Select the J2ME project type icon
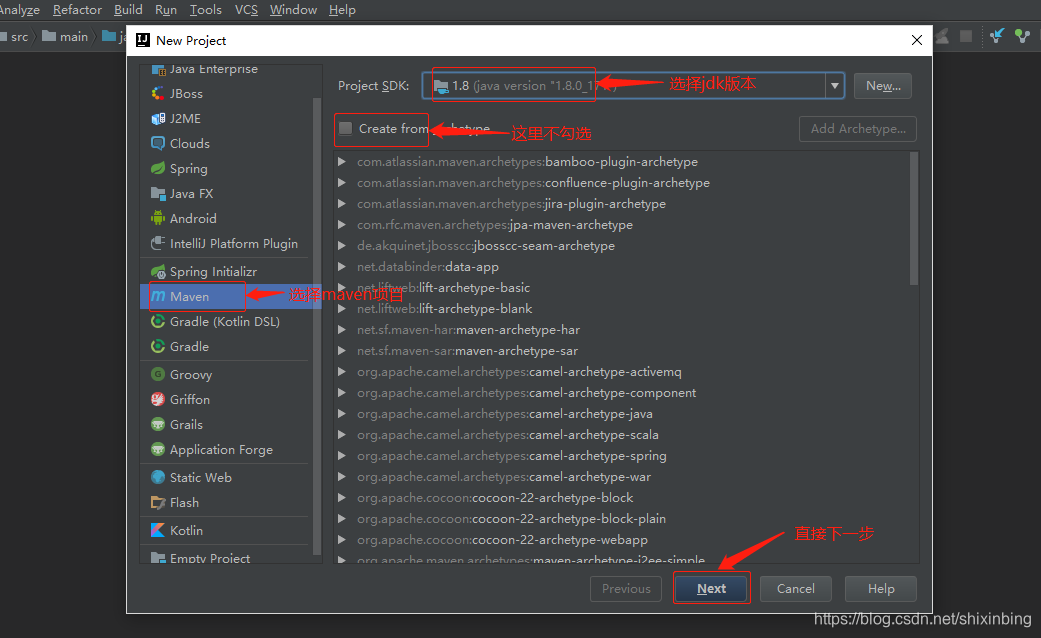 click(158, 119)
